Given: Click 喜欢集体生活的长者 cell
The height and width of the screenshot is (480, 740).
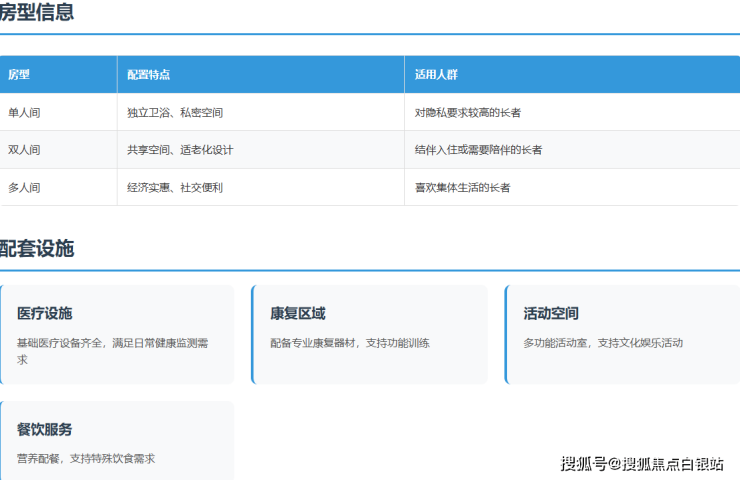Looking at the screenshot, I should click(x=462, y=187).
